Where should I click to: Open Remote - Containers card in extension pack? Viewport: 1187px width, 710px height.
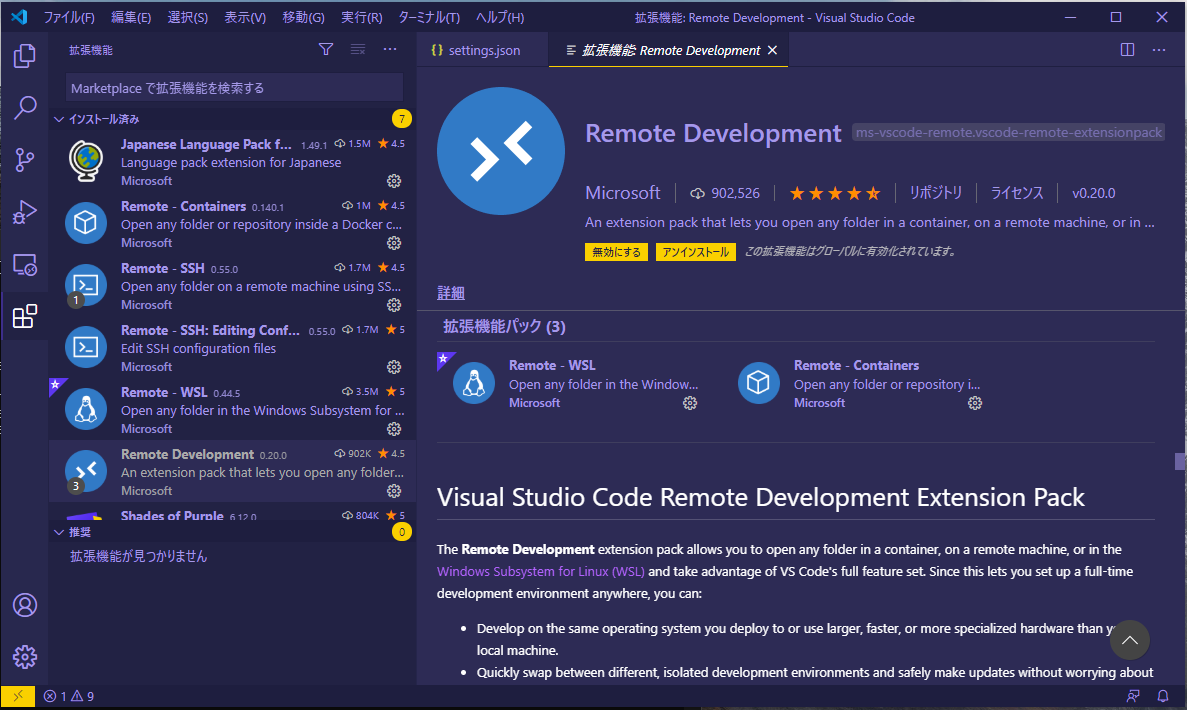click(x=861, y=384)
